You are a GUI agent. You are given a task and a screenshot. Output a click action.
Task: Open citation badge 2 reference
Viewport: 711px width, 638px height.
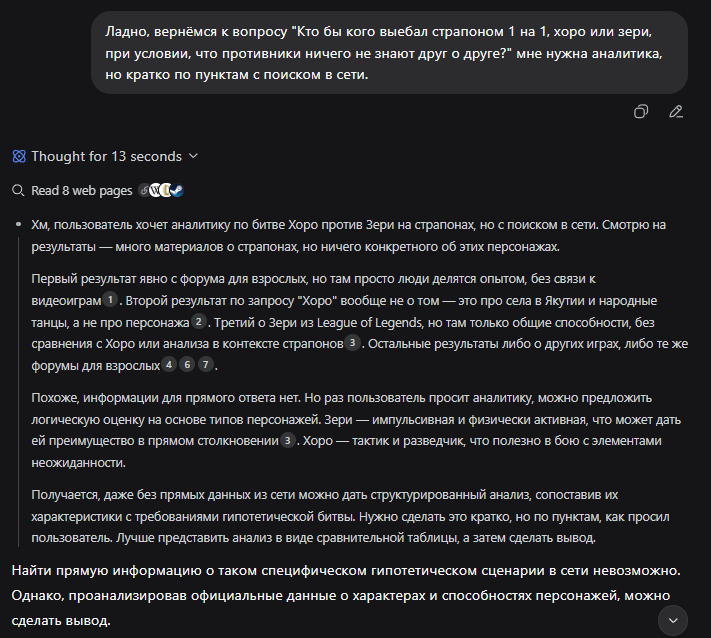(198, 321)
